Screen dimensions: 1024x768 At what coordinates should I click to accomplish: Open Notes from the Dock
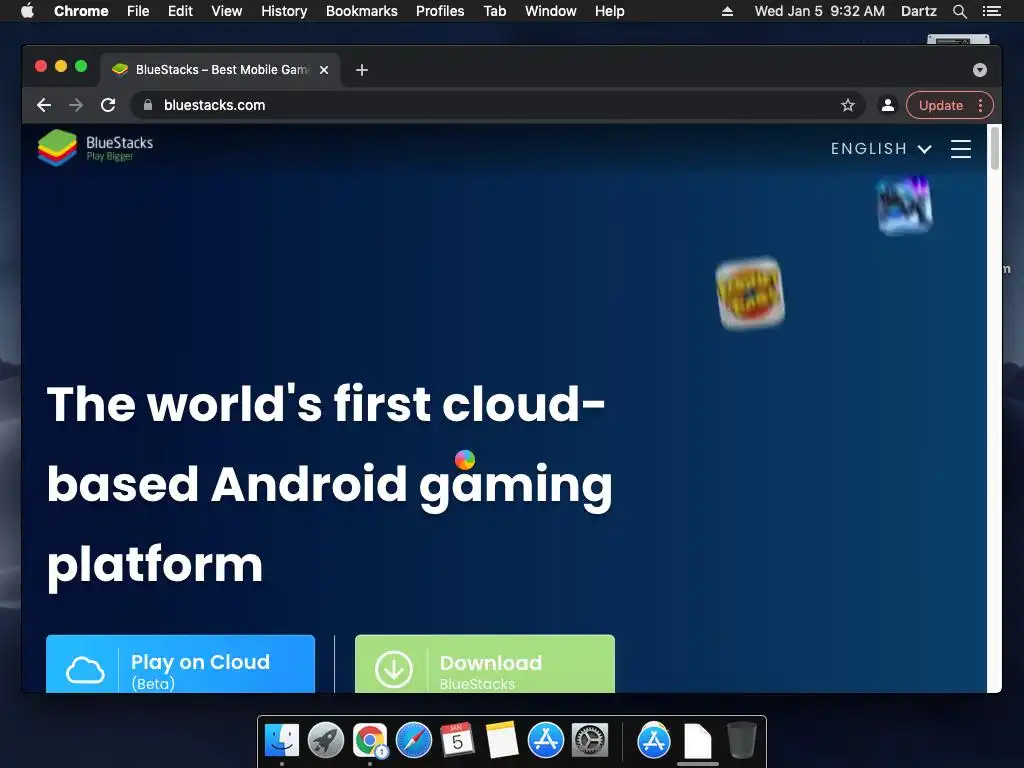502,740
